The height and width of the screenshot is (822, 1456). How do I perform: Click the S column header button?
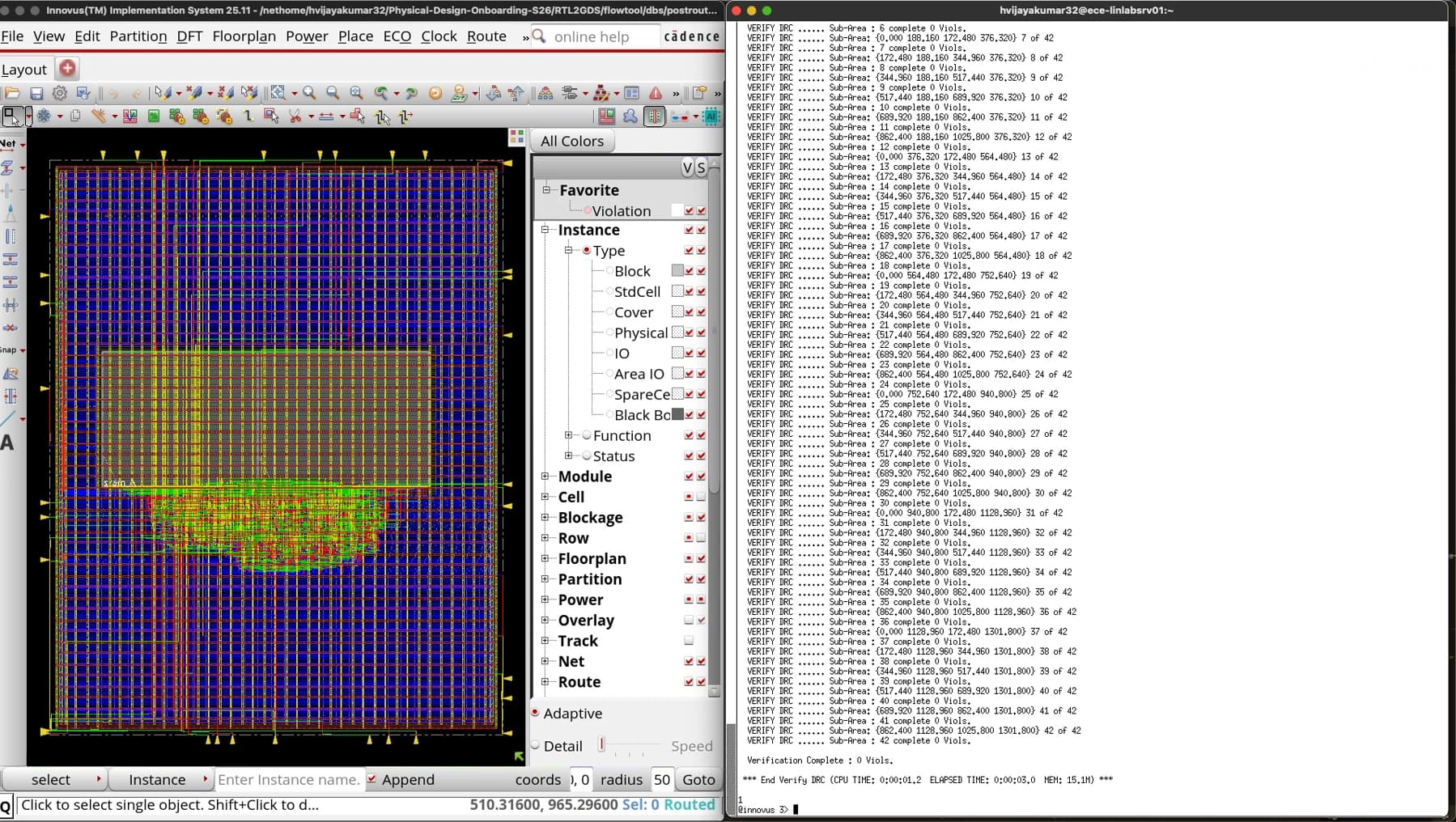[701, 168]
